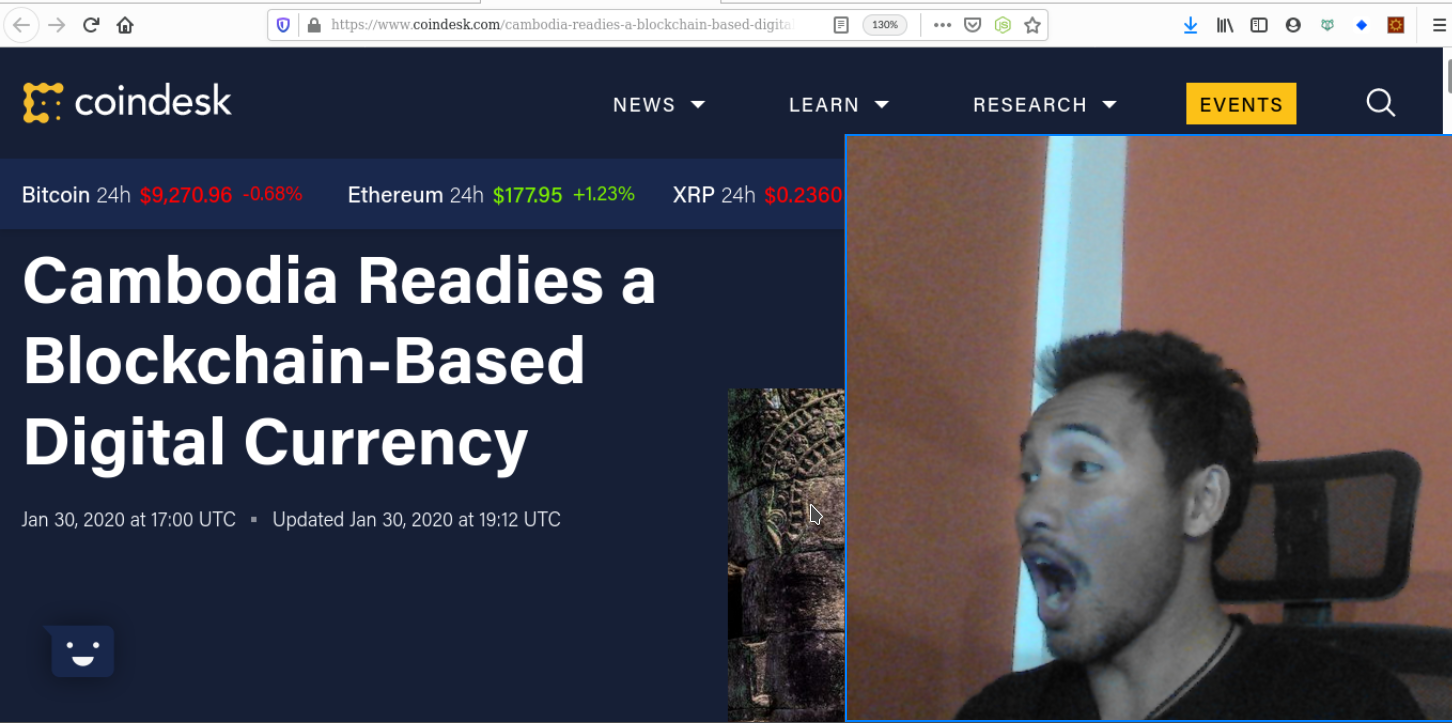Image resolution: width=1452 pixels, height=723 pixels.
Task: Reload the current page
Action: [91, 25]
